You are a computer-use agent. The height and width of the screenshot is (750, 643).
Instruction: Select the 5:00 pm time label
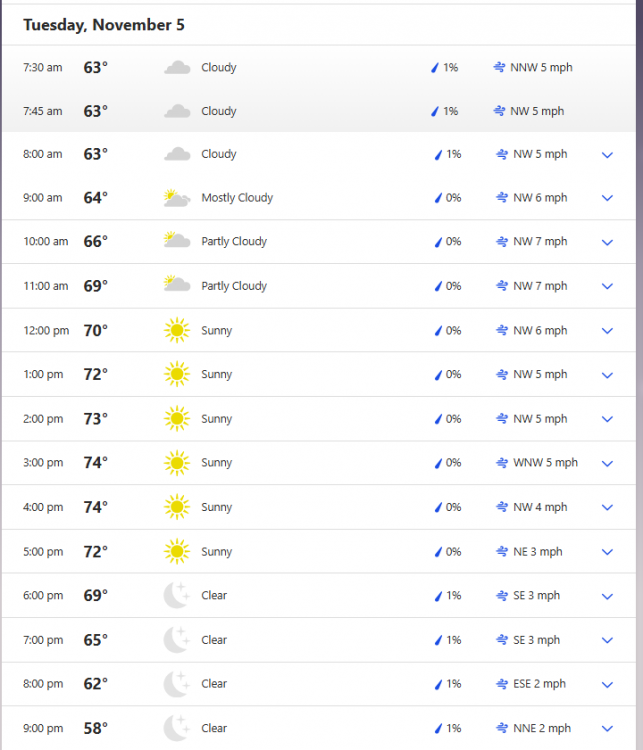point(43,552)
